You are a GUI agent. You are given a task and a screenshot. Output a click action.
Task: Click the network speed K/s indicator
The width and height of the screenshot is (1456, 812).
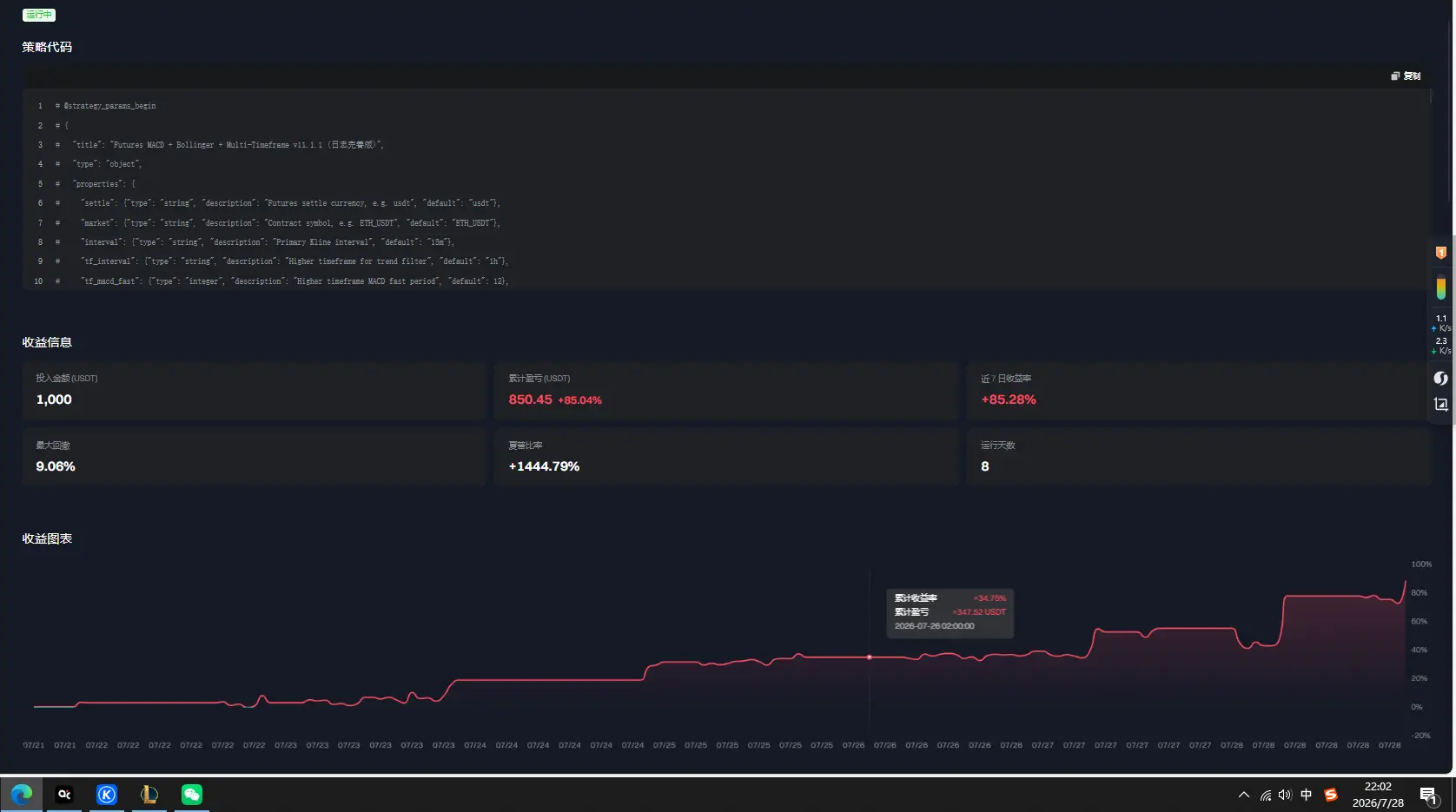coord(1441,334)
